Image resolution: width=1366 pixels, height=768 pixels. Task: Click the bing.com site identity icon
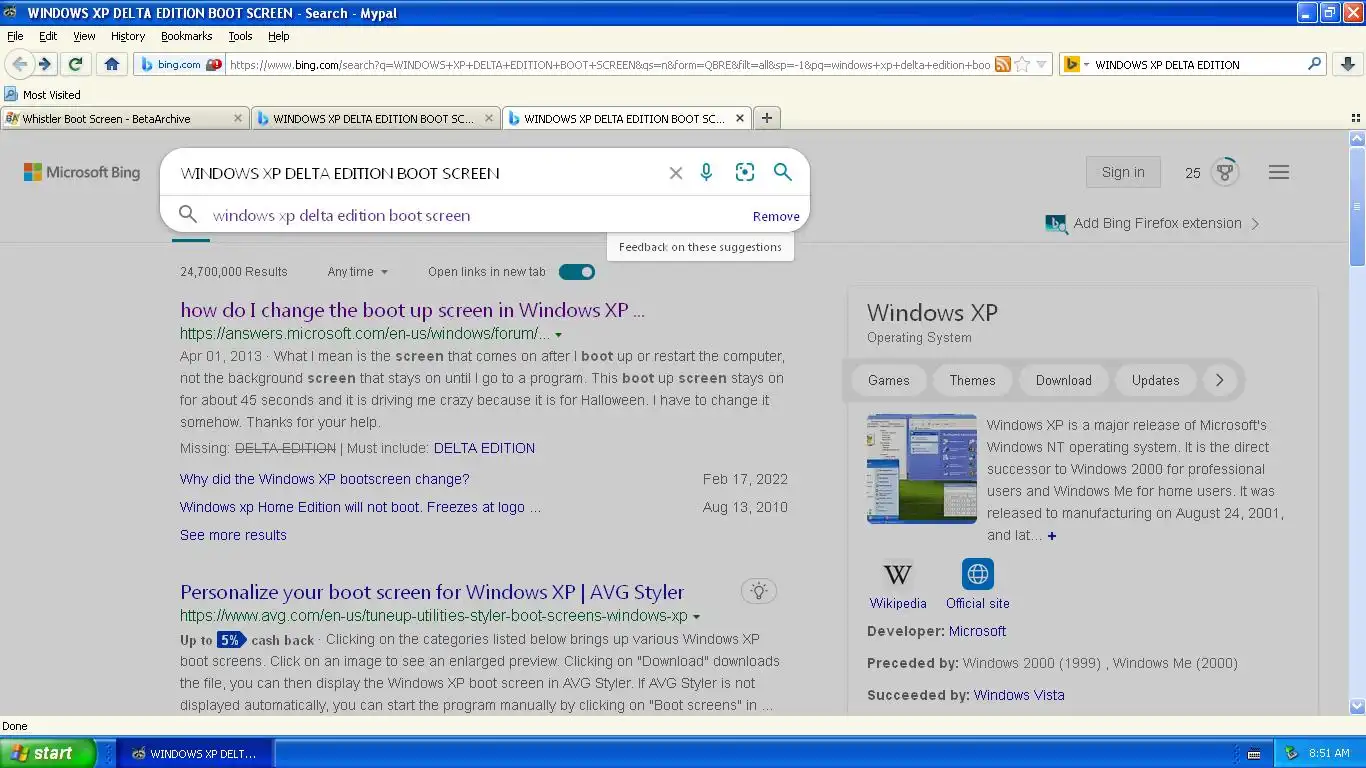pos(180,64)
